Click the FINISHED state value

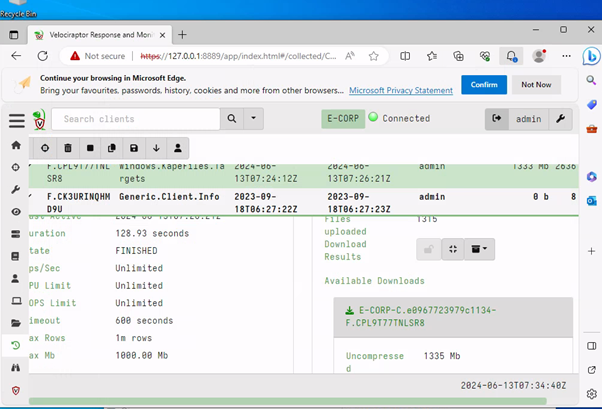click(136, 251)
